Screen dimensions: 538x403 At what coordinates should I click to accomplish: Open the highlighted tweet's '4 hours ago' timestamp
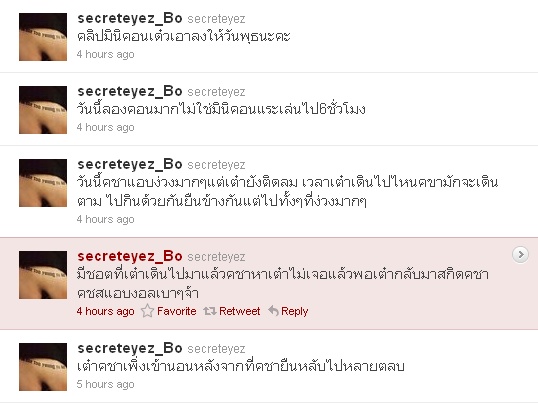coord(105,311)
